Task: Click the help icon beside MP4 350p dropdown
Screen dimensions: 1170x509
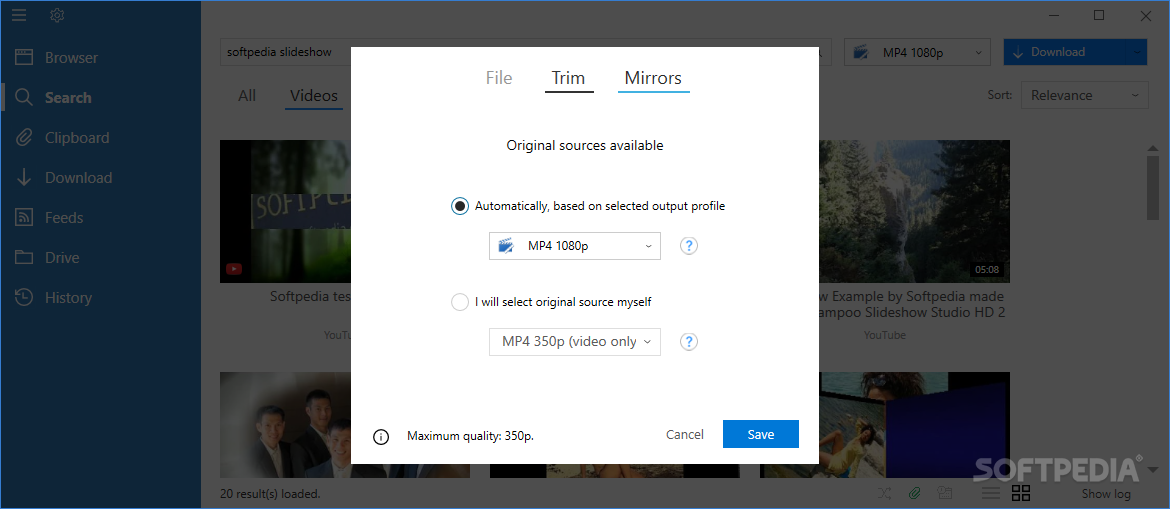Action: click(688, 342)
